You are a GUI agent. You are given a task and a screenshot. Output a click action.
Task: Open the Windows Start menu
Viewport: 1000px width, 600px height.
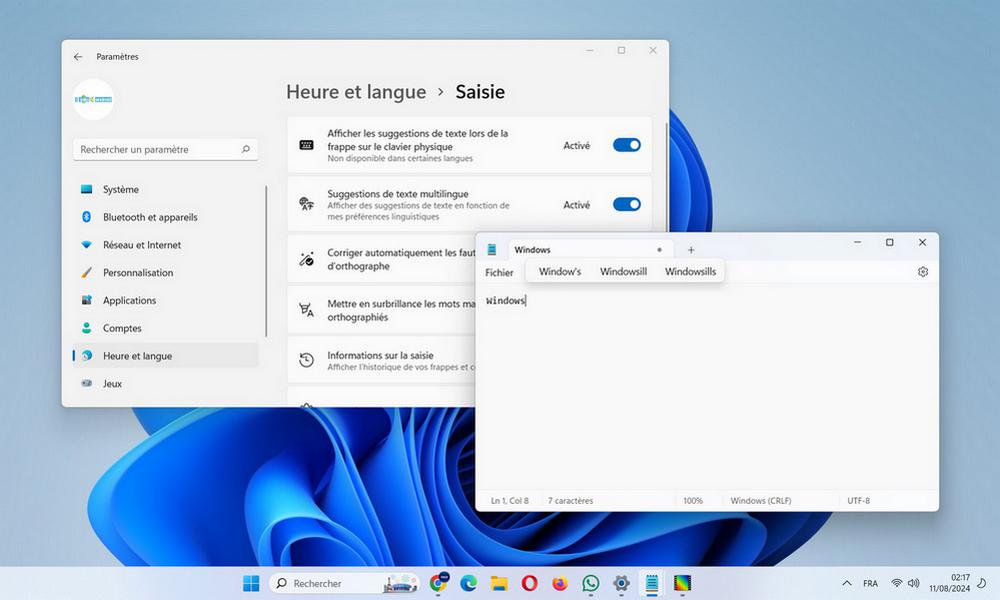[x=251, y=583]
